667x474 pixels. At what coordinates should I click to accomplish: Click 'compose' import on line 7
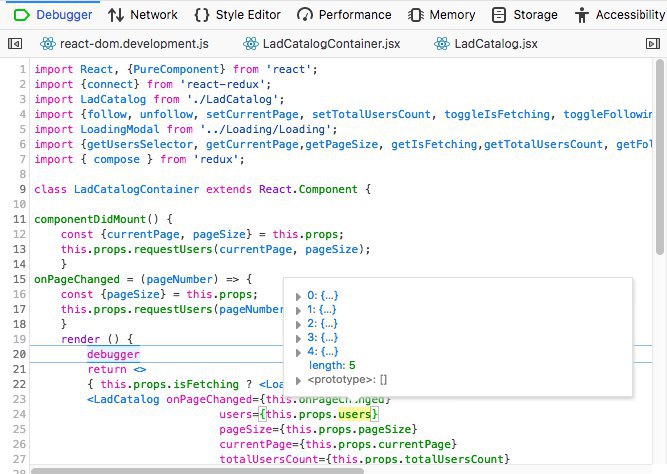pos(117,160)
